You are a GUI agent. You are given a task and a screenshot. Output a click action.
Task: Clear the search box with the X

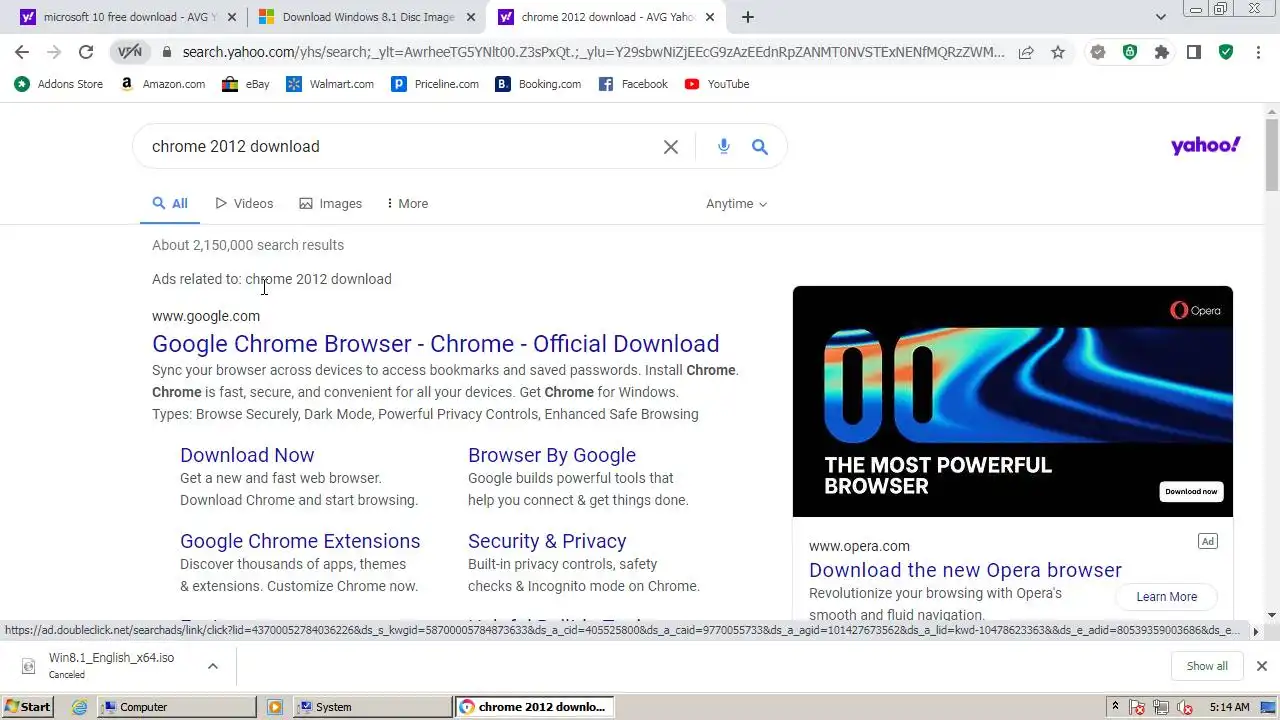pyautogui.click(x=671, y=147)
